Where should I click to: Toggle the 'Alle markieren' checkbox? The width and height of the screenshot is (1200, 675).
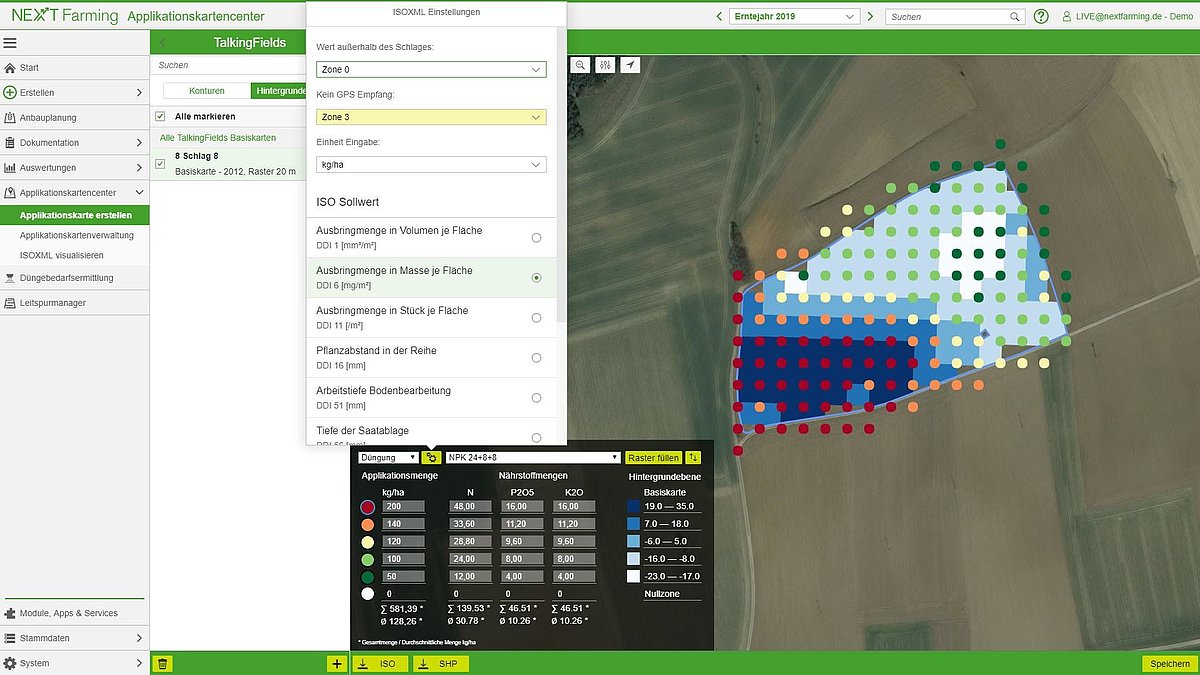160,116
